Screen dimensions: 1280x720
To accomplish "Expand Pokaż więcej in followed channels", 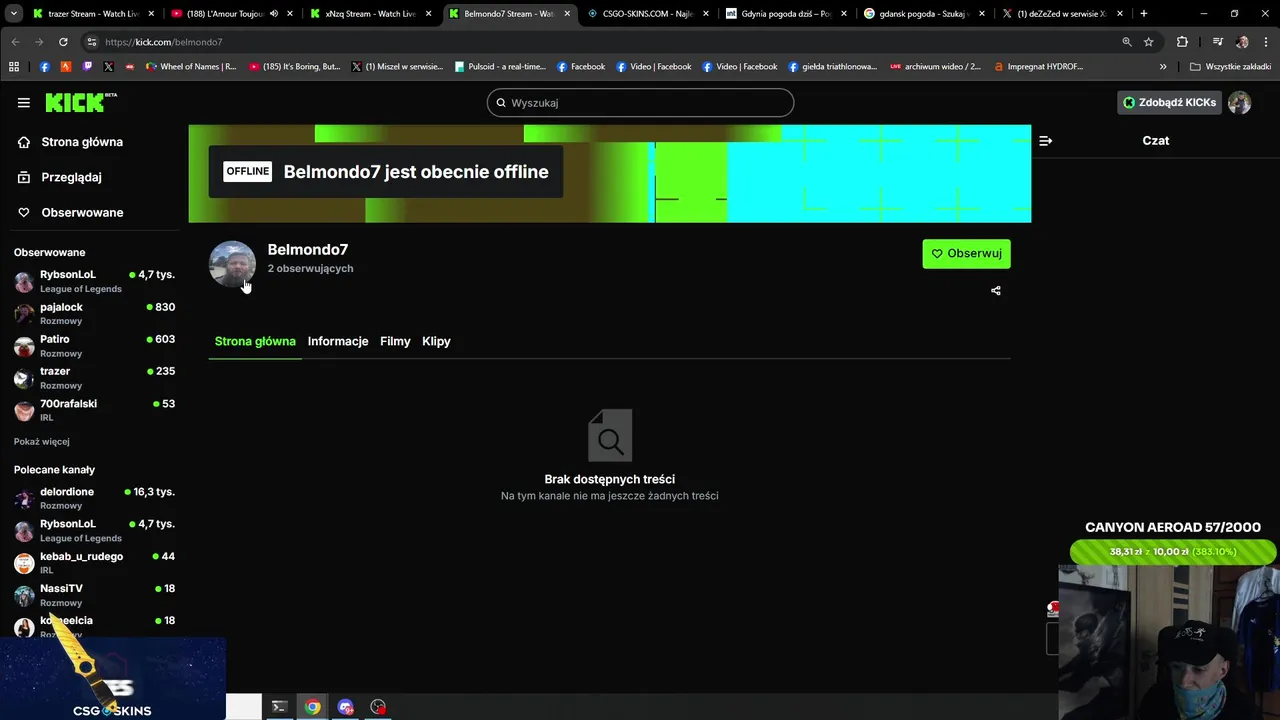I will [x=42, y=441].
